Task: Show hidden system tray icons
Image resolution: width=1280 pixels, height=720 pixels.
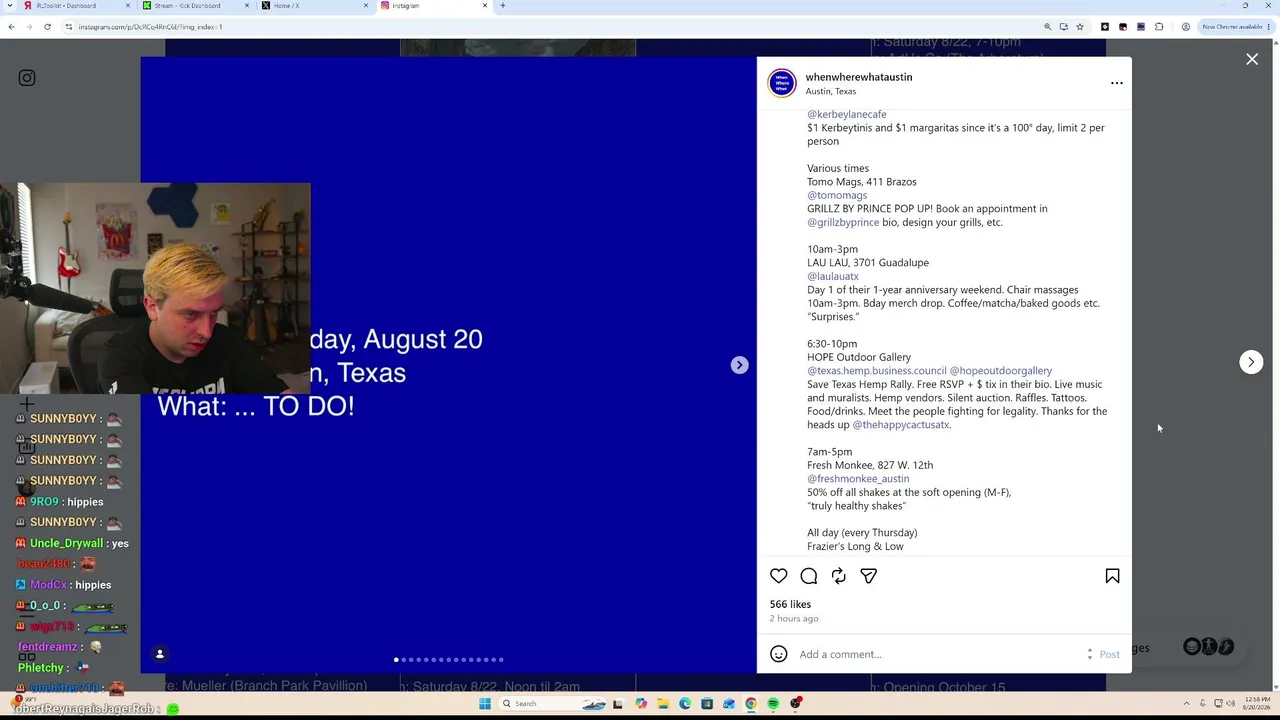Action: coord(1187,704)
